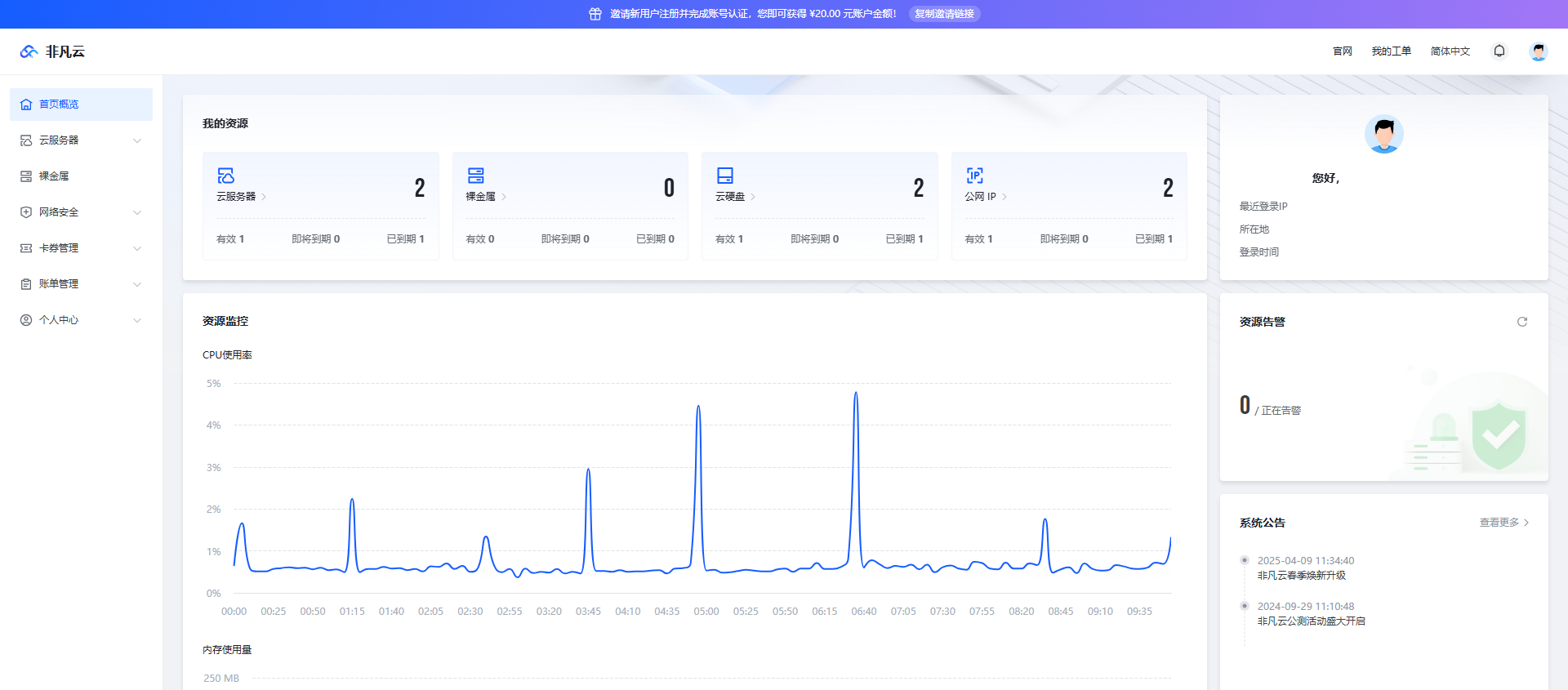The width and height of the screenshot is (1568, 690).
Task: Refresh the 资源告警 panel
Action: pyautogui.click(x=1522, y=322)
